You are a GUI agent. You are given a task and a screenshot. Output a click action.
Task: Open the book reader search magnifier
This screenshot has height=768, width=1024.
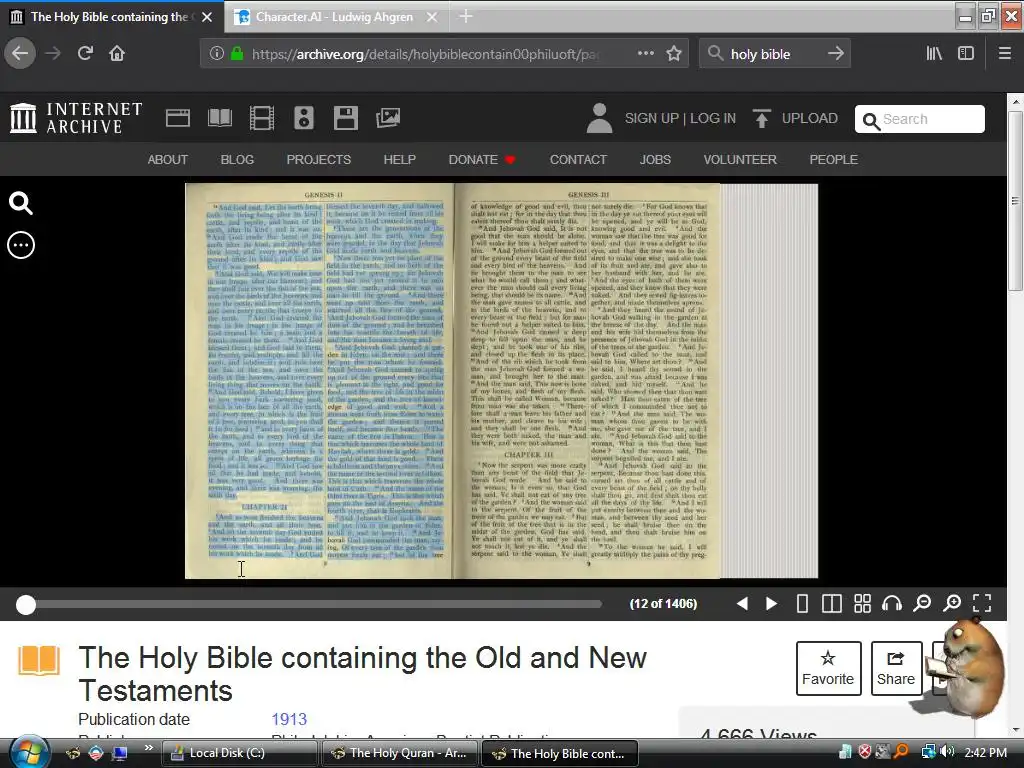click(21, 204)
